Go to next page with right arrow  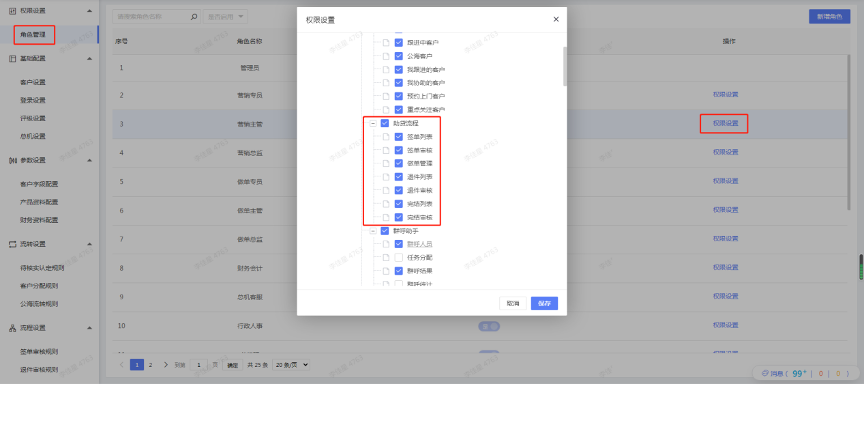[x=165, y=365]
